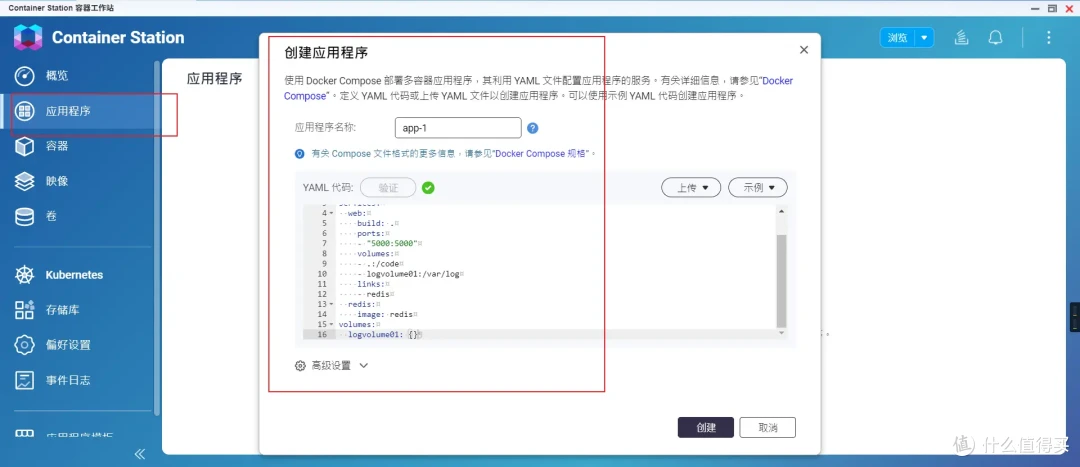Open the notifications bell icon
The width and height of the screenshot is (1080, 467).
coord(995,37)
